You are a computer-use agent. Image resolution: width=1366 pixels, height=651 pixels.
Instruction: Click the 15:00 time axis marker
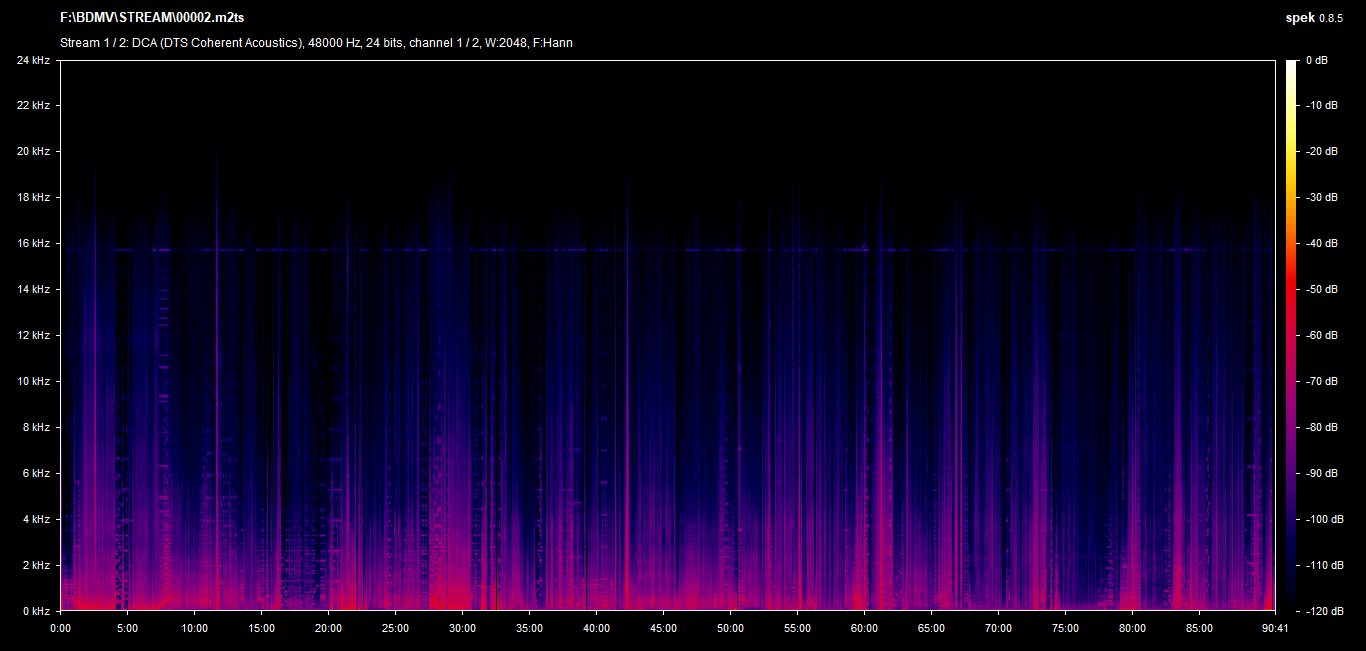coord(261,628)
